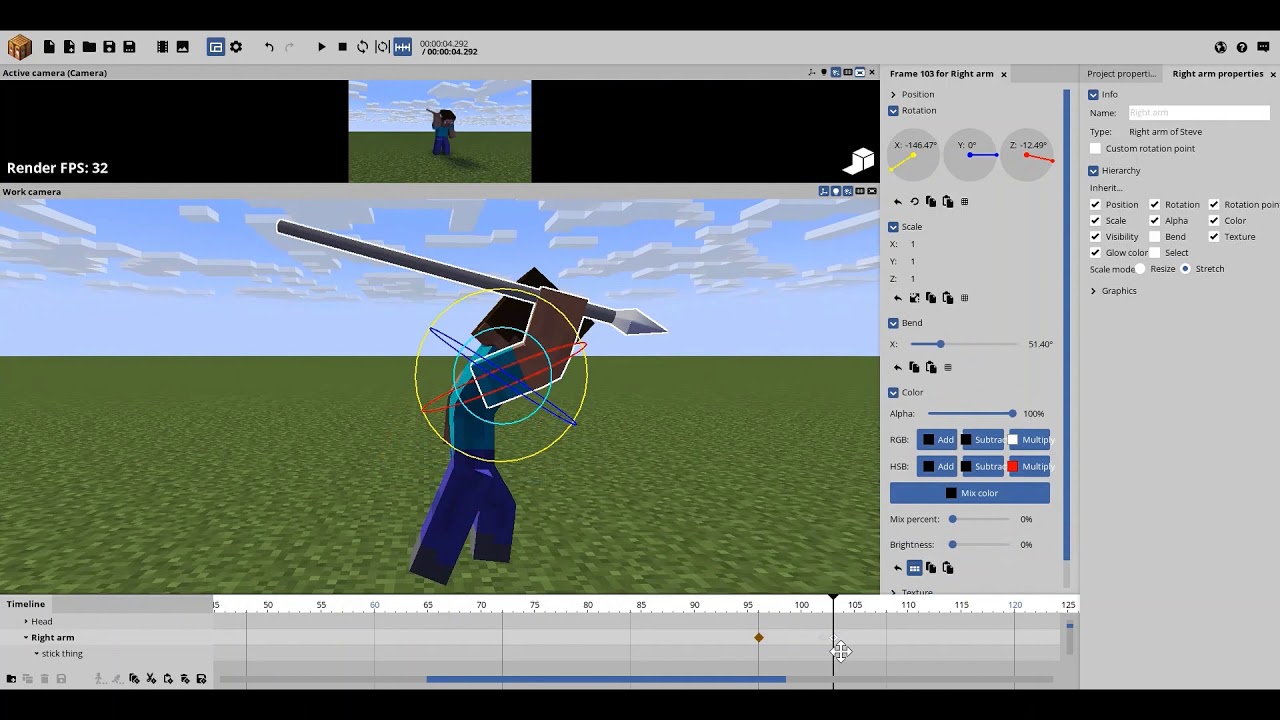Play the animation
Image resolution: width=1280 pixels, height=720 pixels.
click(322, 47)
